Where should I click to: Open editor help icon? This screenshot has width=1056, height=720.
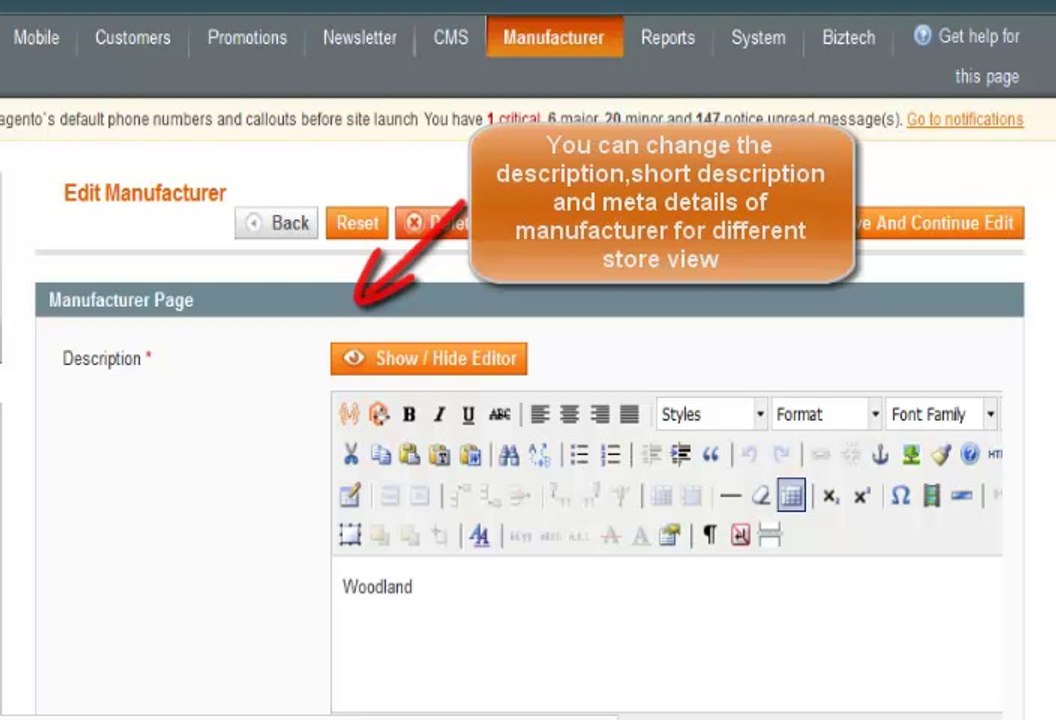point(970,455)
